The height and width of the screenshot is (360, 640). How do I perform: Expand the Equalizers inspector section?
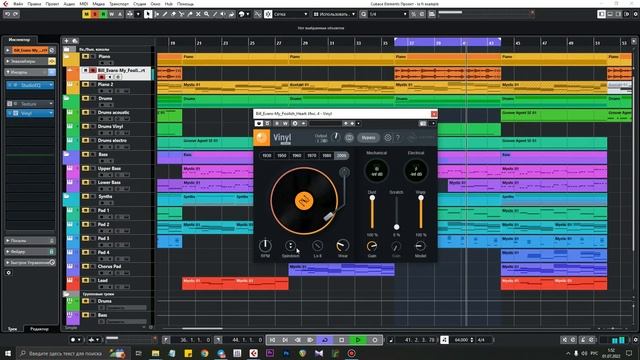[x=29, y=61]
